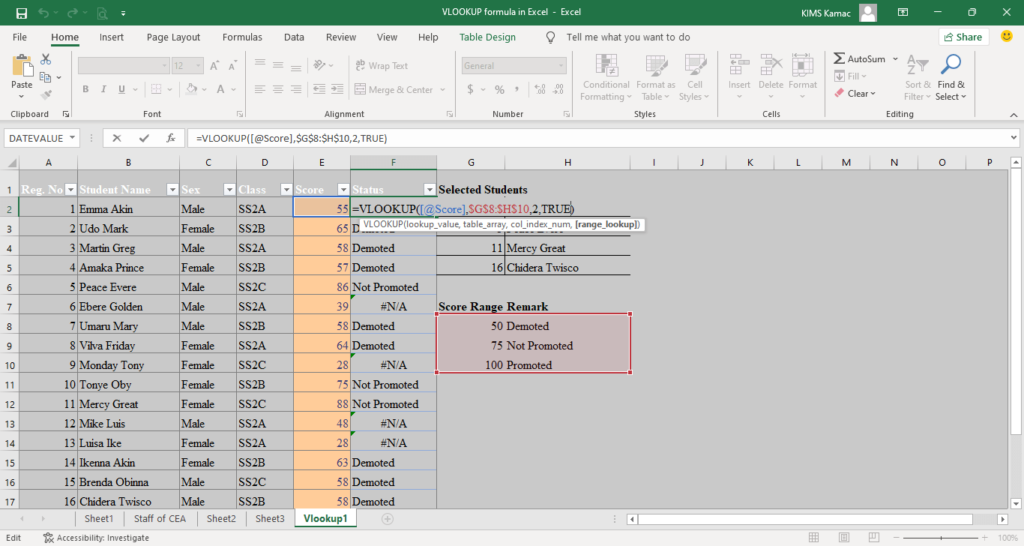The width and height of the screenshot is (1024, 546).
Task: Click the Comma Style icon
Action: point(517,89)
